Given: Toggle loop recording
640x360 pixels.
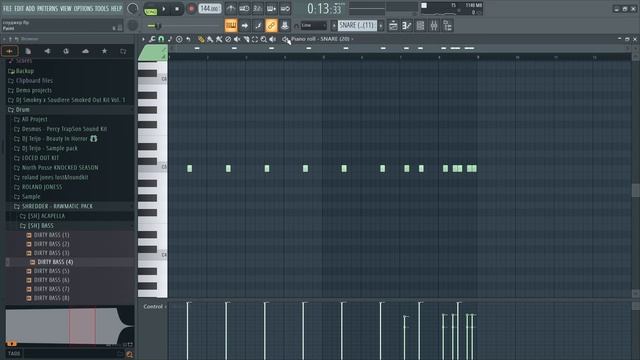Looking at the screenshot, I should coord(285,9).
